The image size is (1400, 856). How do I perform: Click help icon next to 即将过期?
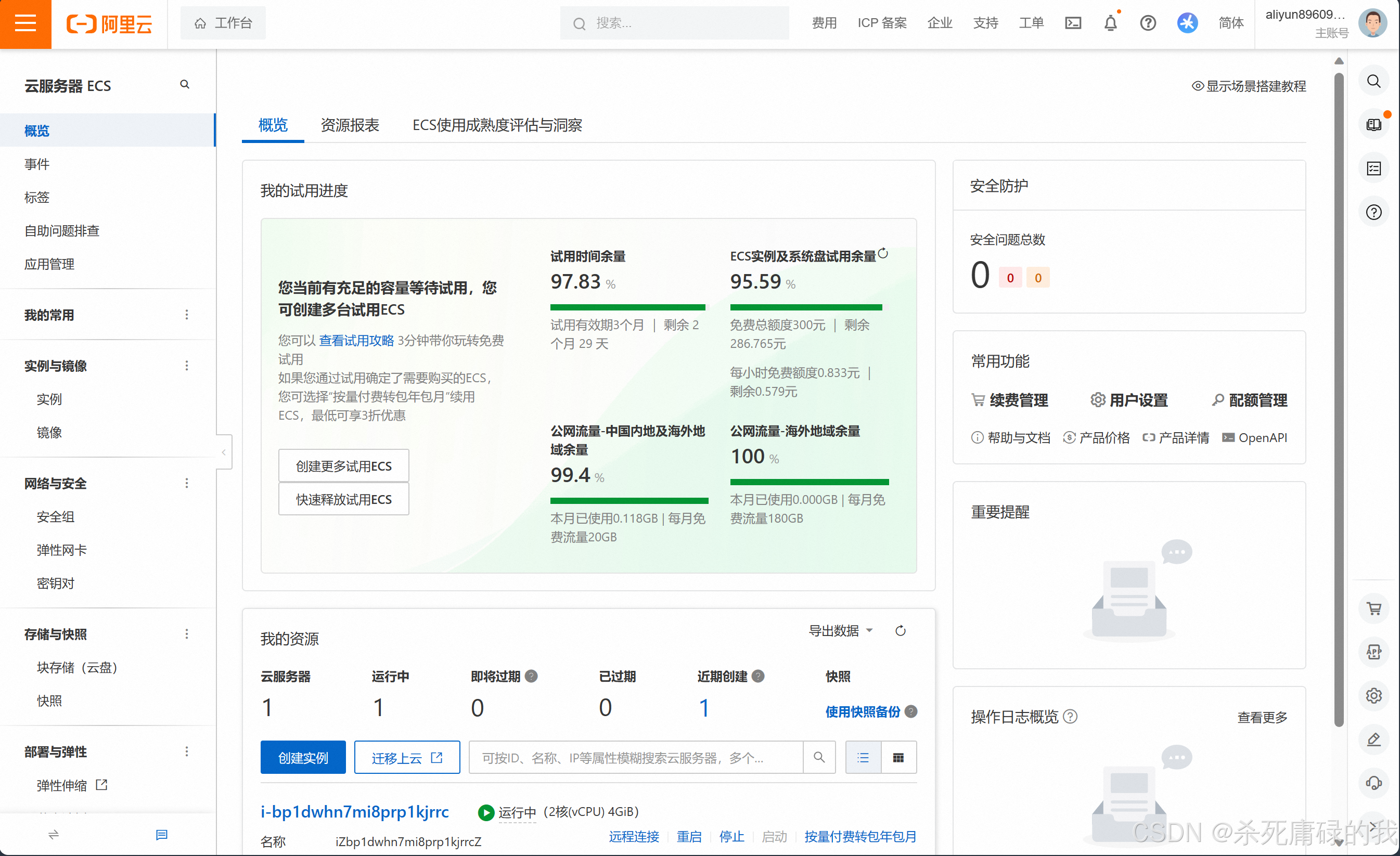531,676
